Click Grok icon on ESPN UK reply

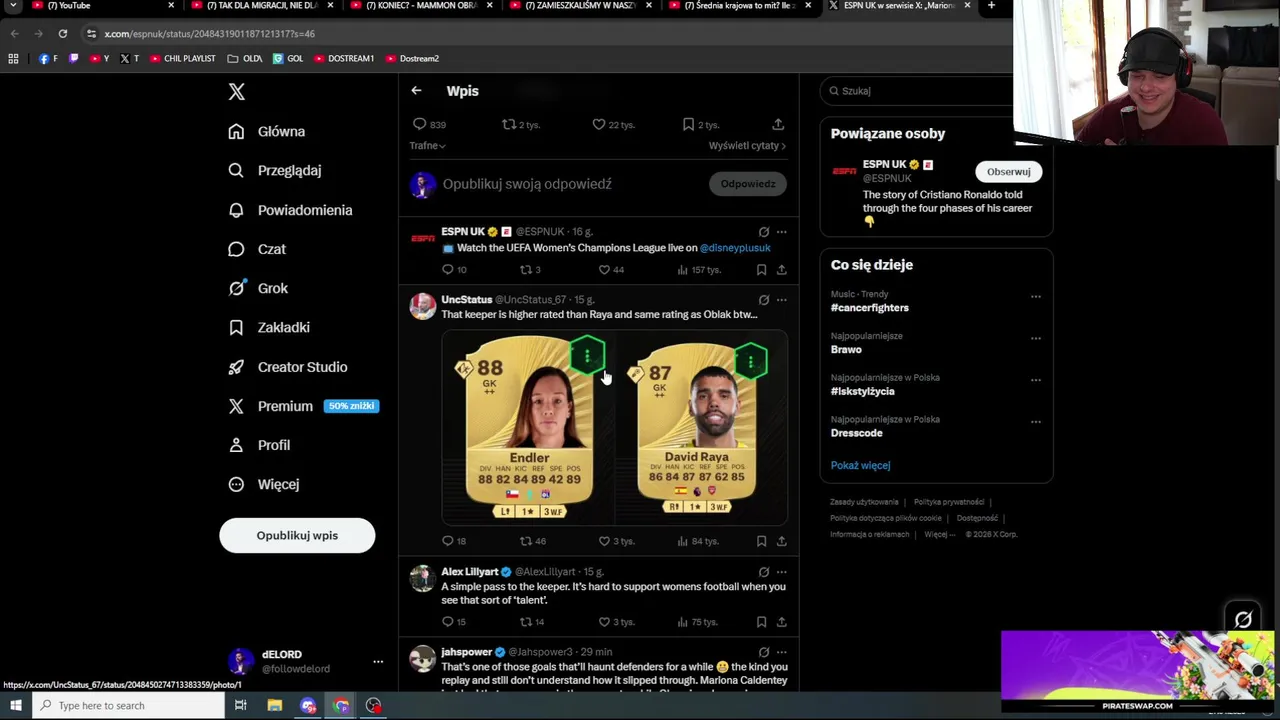pos(764,231)
